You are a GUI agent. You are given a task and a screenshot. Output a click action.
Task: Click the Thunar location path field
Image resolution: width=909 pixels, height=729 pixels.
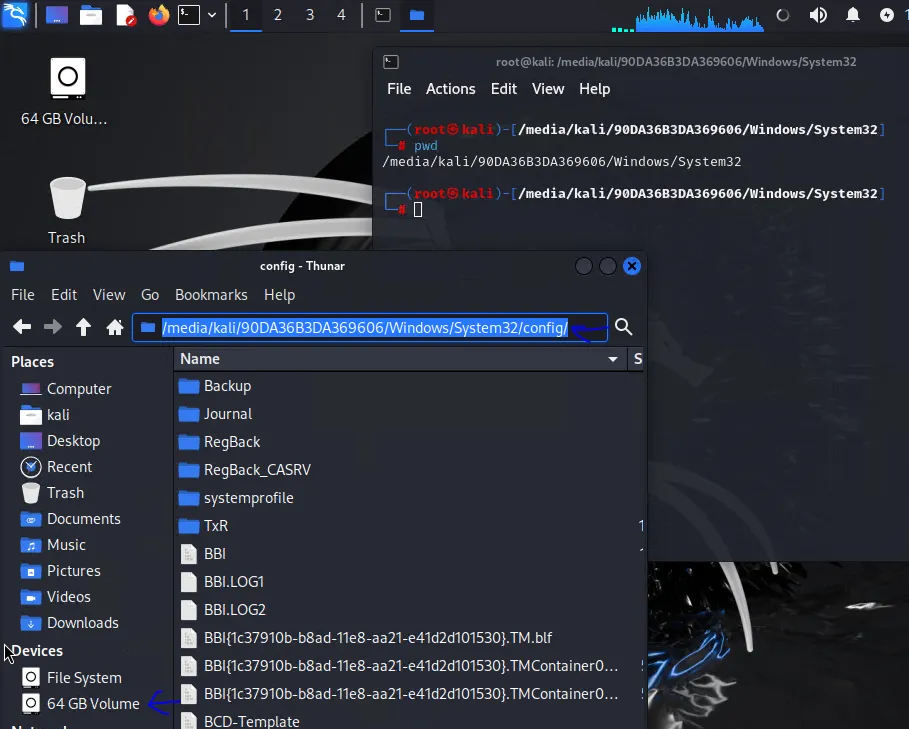[x=370, y=328]
